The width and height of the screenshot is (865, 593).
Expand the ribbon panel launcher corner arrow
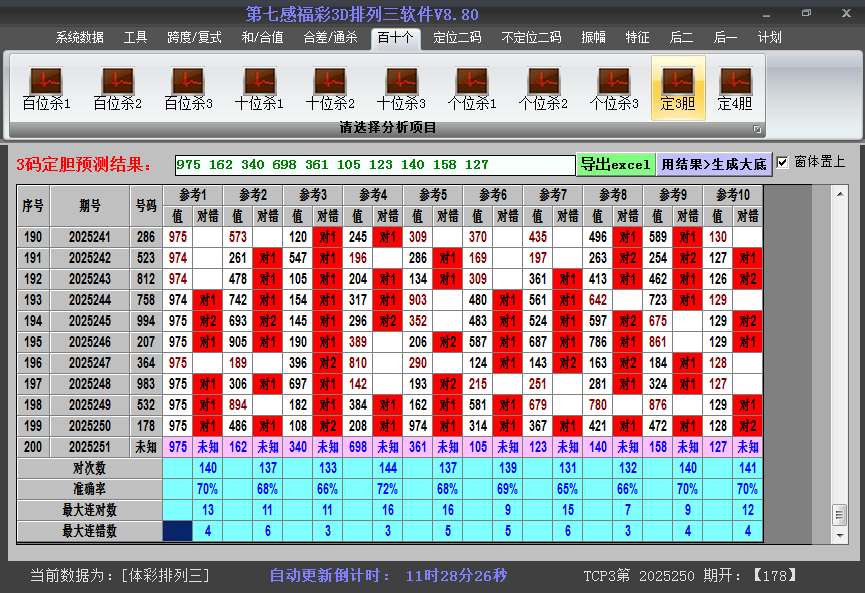[757, 129]
